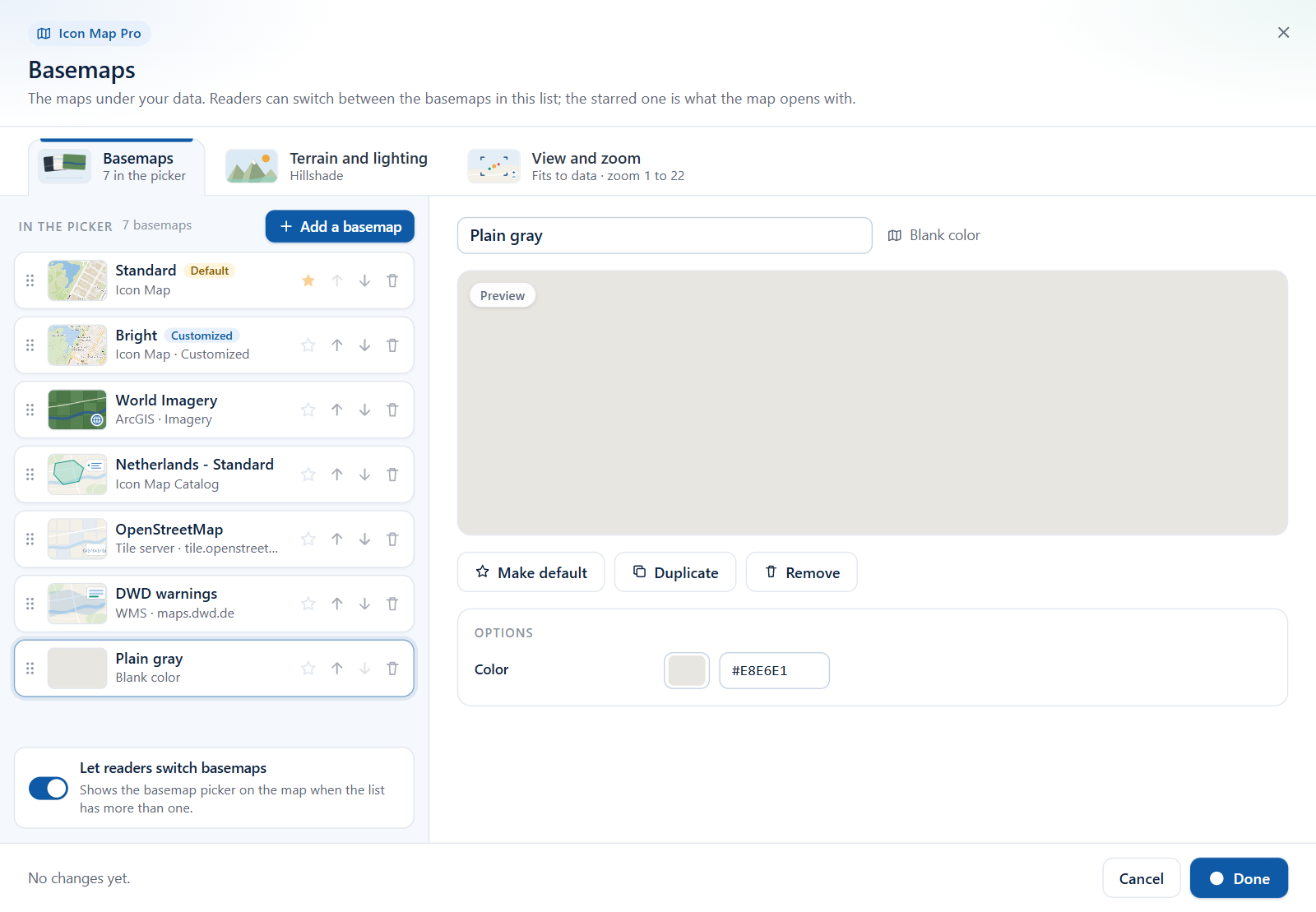Move World Imagery up in the list
This screenshot has width=1316, height=912.
pos(337,410)
